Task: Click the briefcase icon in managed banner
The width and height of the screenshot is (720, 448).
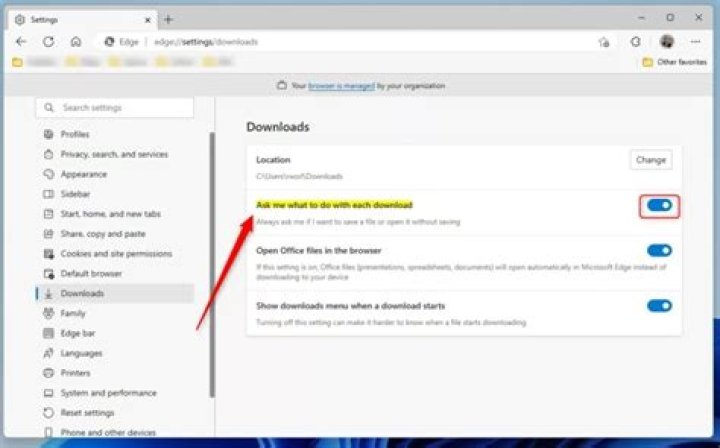Action: pyautogui.click(x=281, y=85)
